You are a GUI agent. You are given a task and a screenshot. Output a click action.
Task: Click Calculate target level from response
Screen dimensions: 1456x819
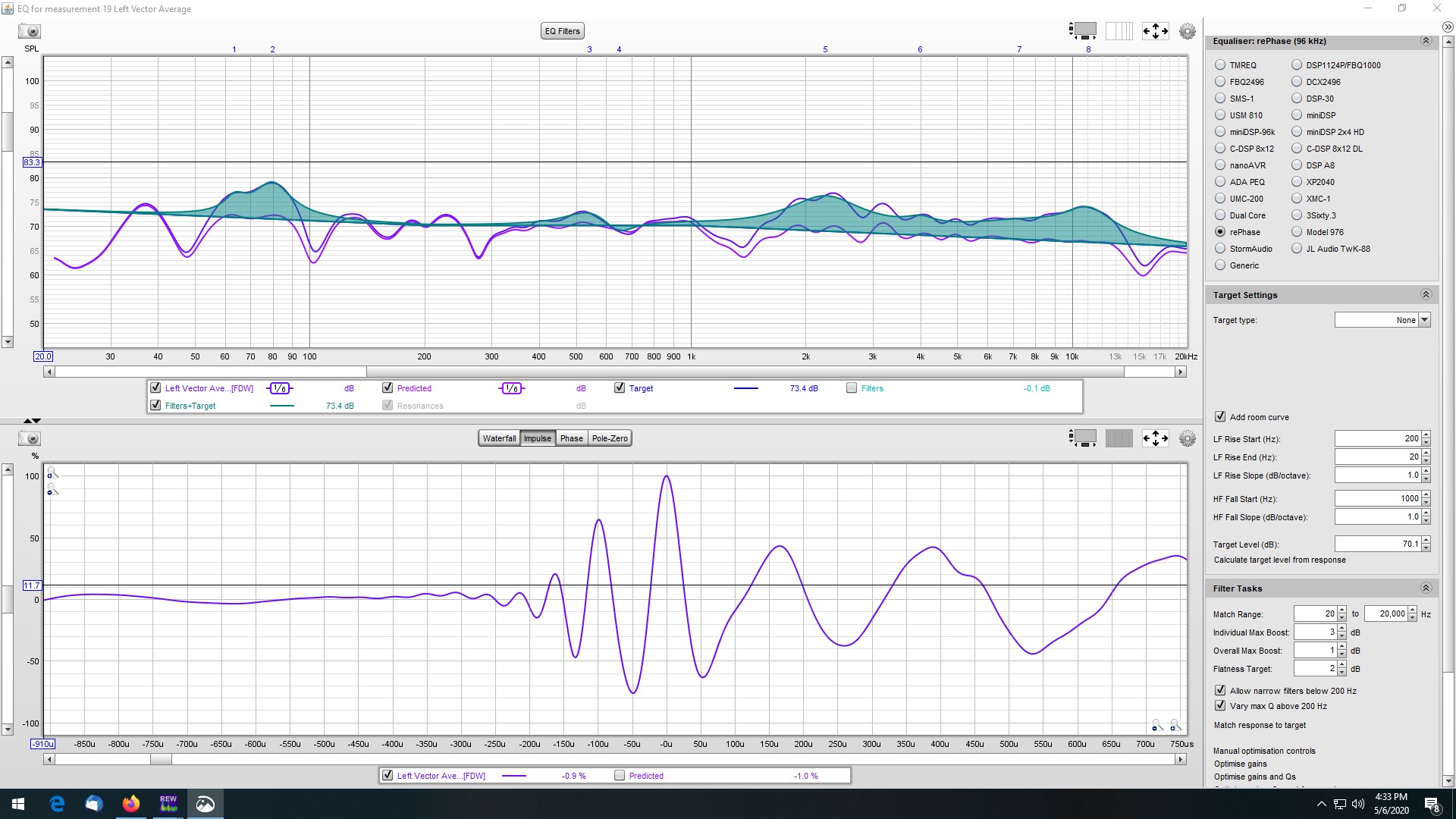[x=1279, y=560]
